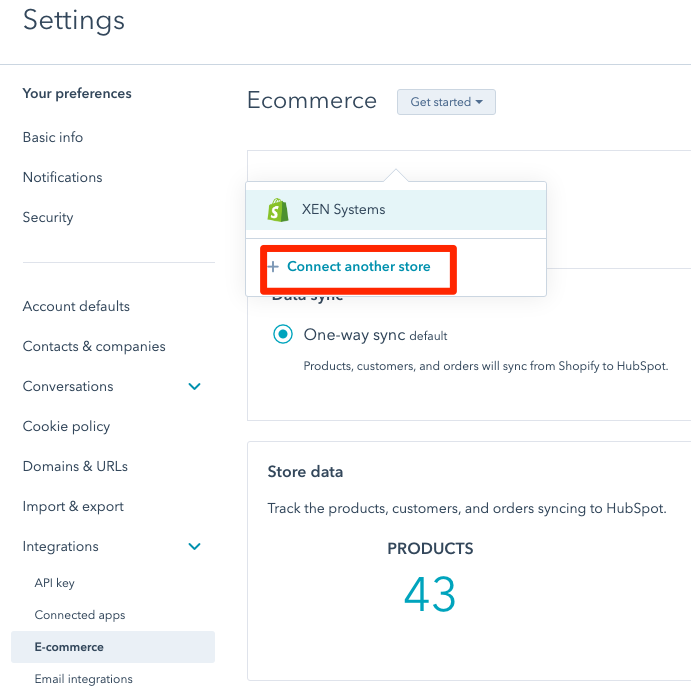Open API key under Integrations
The width and height of the screenshot is (691, 695).
(55, 583)
